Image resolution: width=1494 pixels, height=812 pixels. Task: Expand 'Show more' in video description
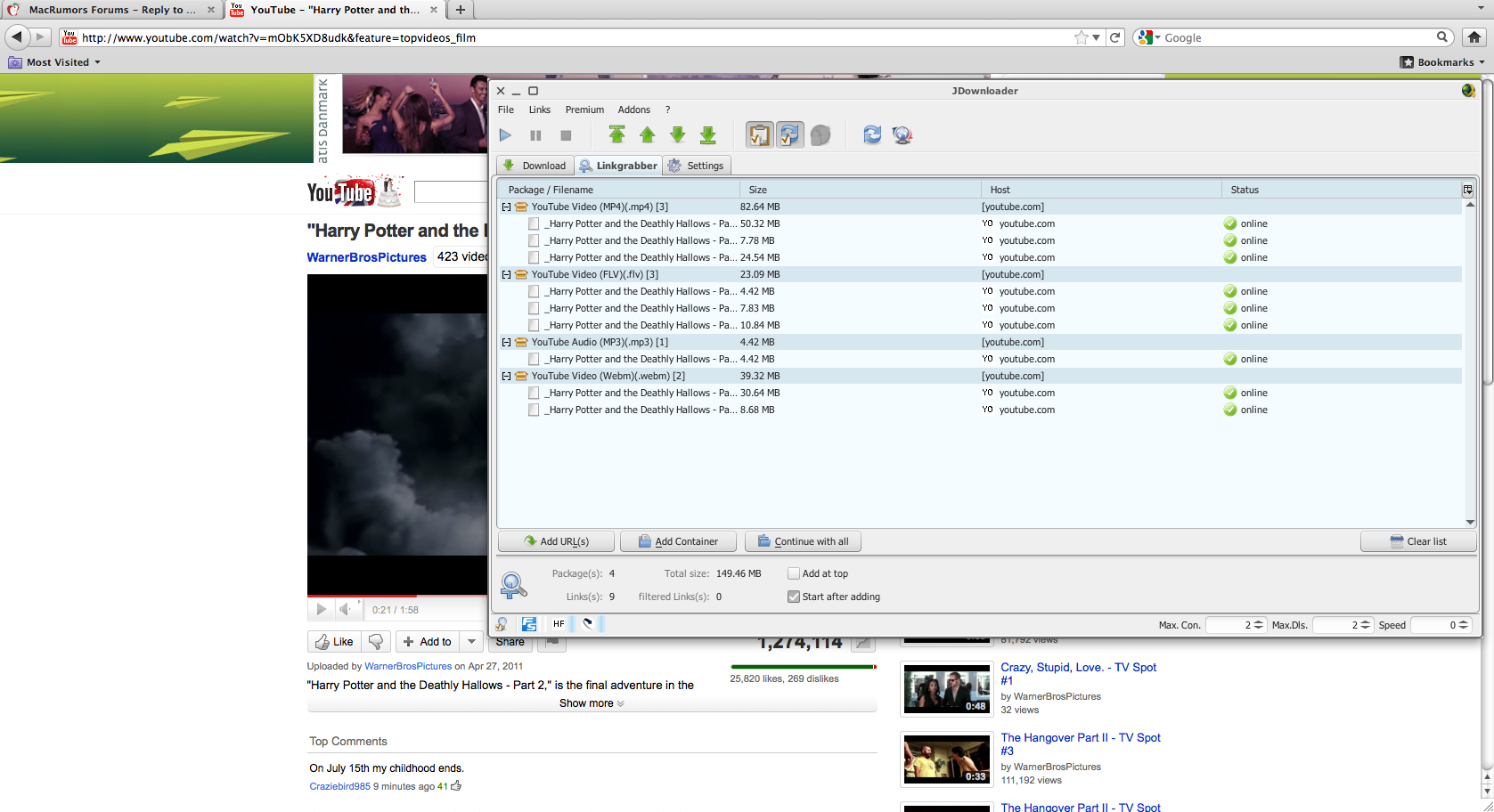tap(592, 703)
